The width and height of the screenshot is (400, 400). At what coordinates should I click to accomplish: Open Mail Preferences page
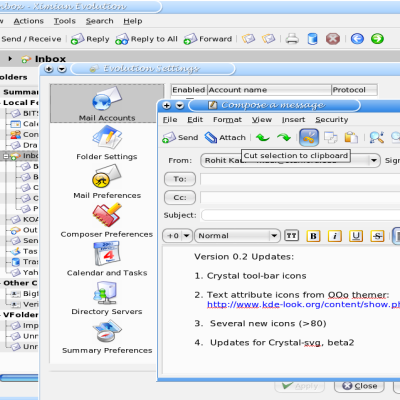coord(107,182)
